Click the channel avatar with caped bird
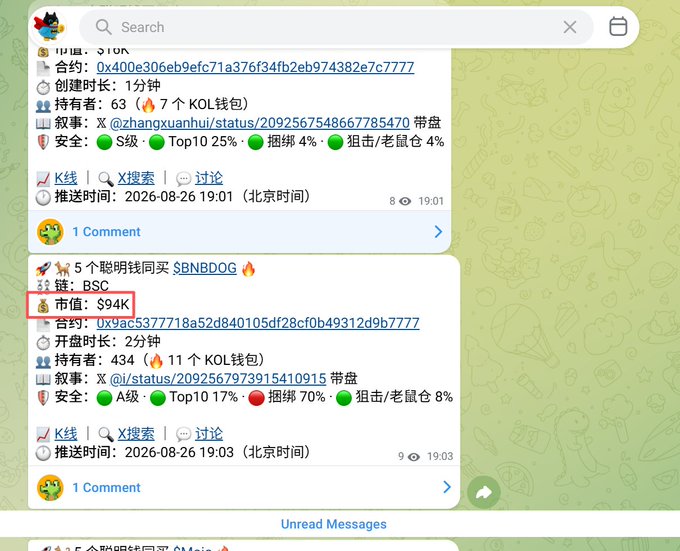 tap(49, 27)
